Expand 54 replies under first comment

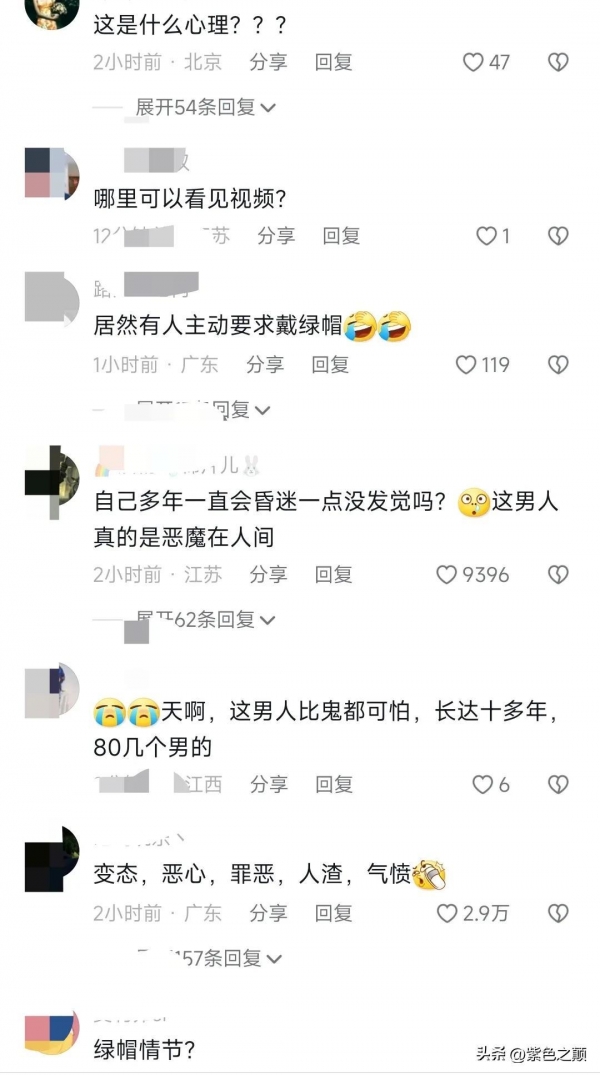205,108
